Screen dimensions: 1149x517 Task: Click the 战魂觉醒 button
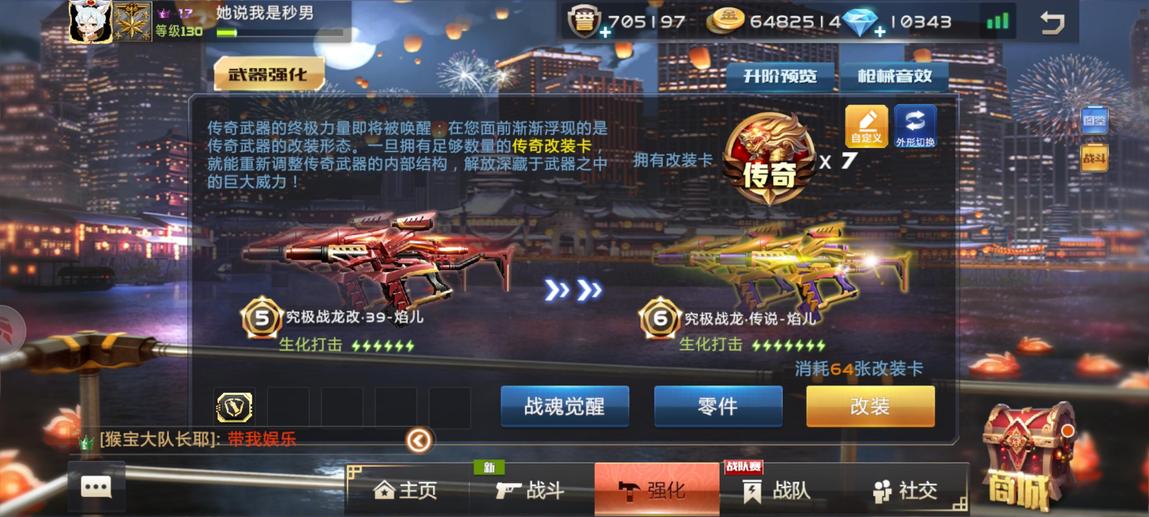coord(565,406)
